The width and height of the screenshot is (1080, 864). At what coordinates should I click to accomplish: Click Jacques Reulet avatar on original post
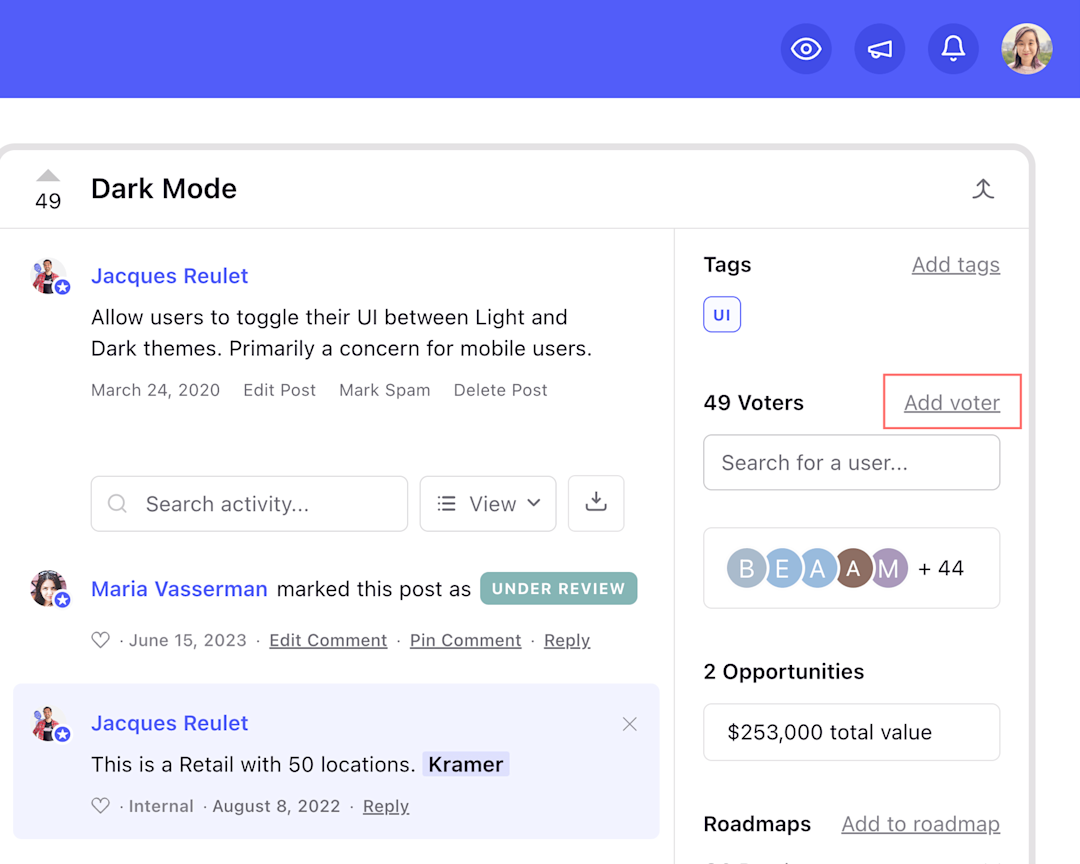pos(50,277)
